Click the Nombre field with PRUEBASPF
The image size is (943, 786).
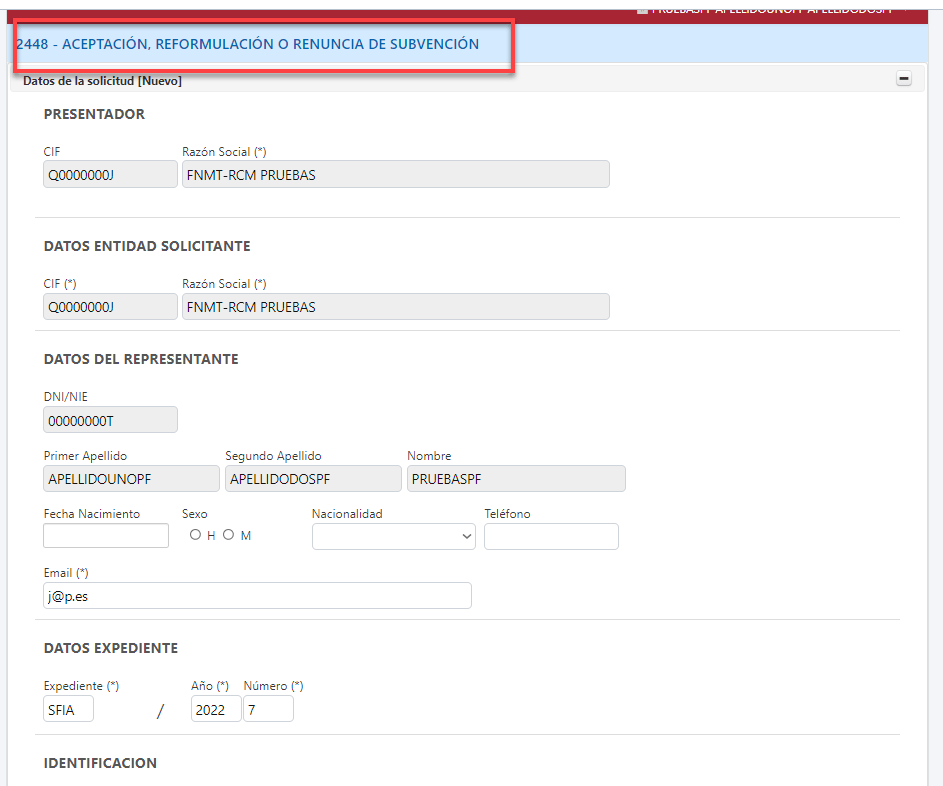(x=516, y=479)
